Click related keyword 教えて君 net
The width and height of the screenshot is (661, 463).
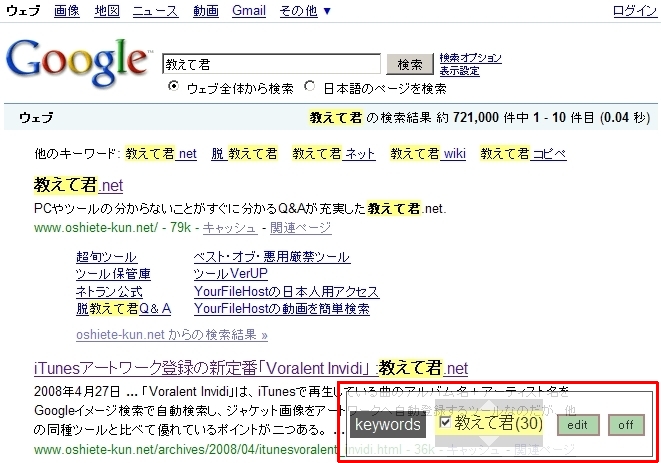click(161, 153)
